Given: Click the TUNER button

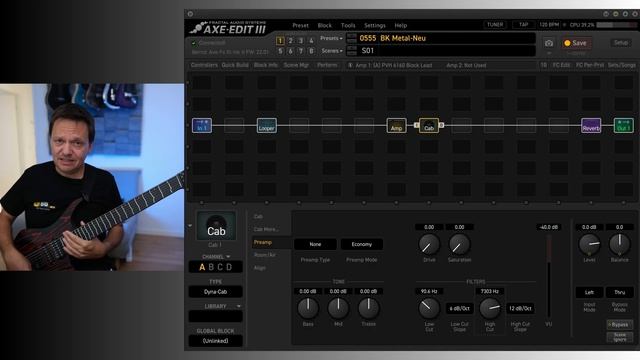Looking at the screenshot, I should 495,24.
